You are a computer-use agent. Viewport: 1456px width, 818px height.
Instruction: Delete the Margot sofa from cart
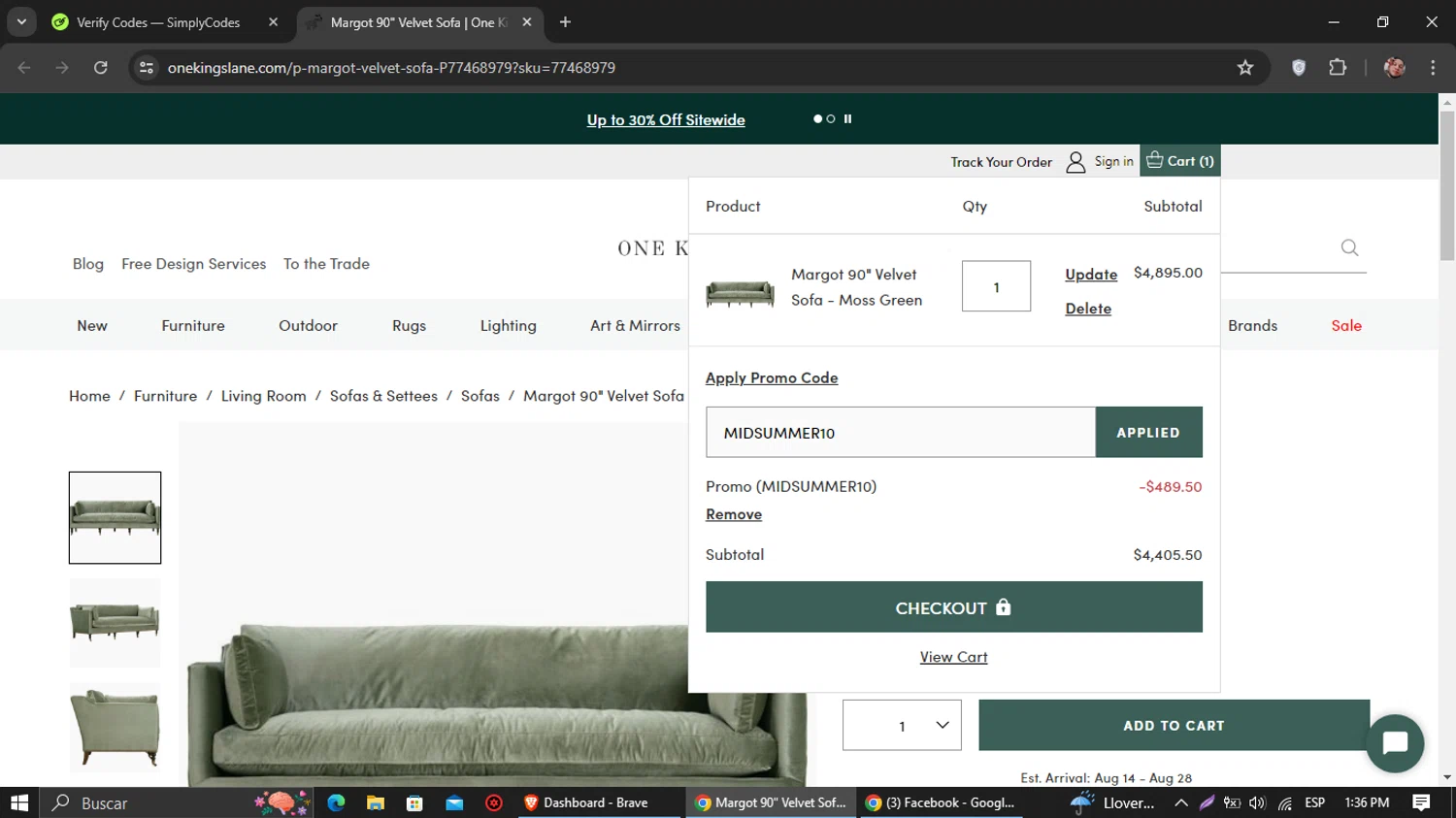[x=1088, y=309]
